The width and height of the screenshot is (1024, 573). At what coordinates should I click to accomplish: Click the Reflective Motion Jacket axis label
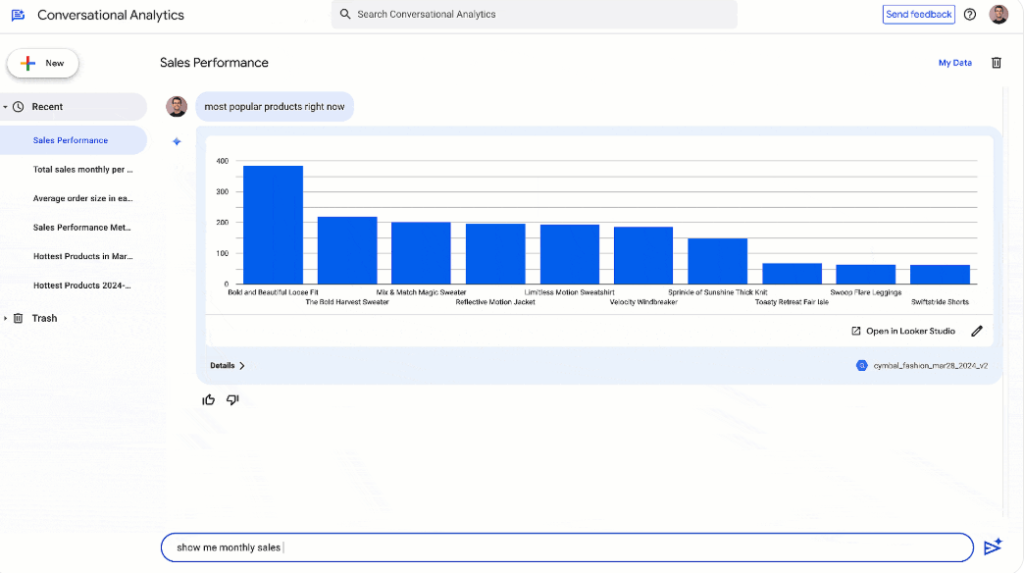[495, 302]
